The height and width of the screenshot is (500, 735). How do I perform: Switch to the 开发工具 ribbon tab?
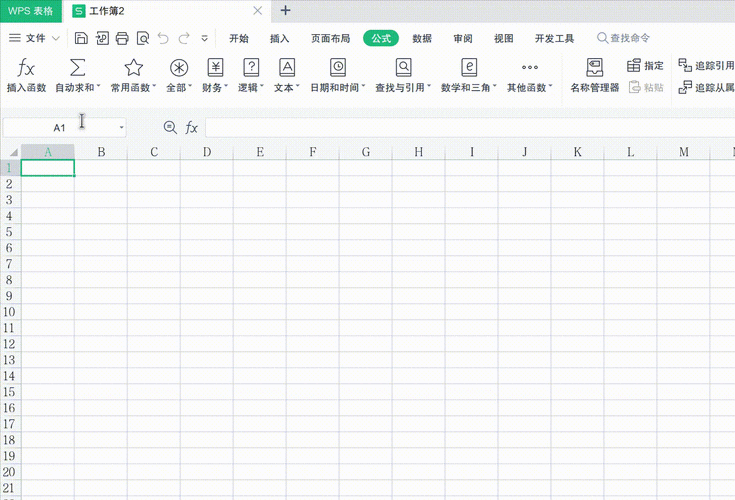(555, 38)
